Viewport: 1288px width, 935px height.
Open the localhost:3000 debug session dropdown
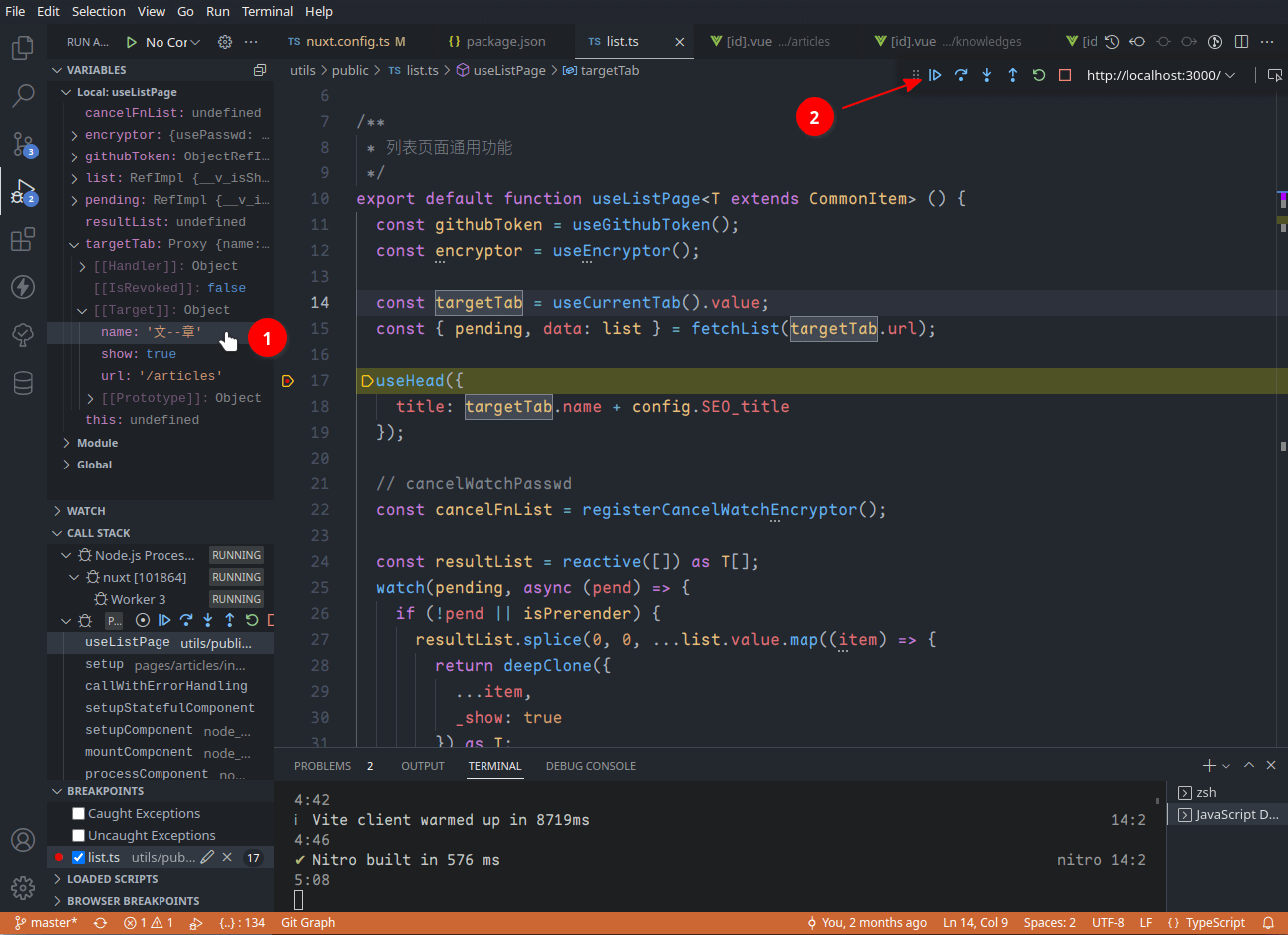(1160, 75)
